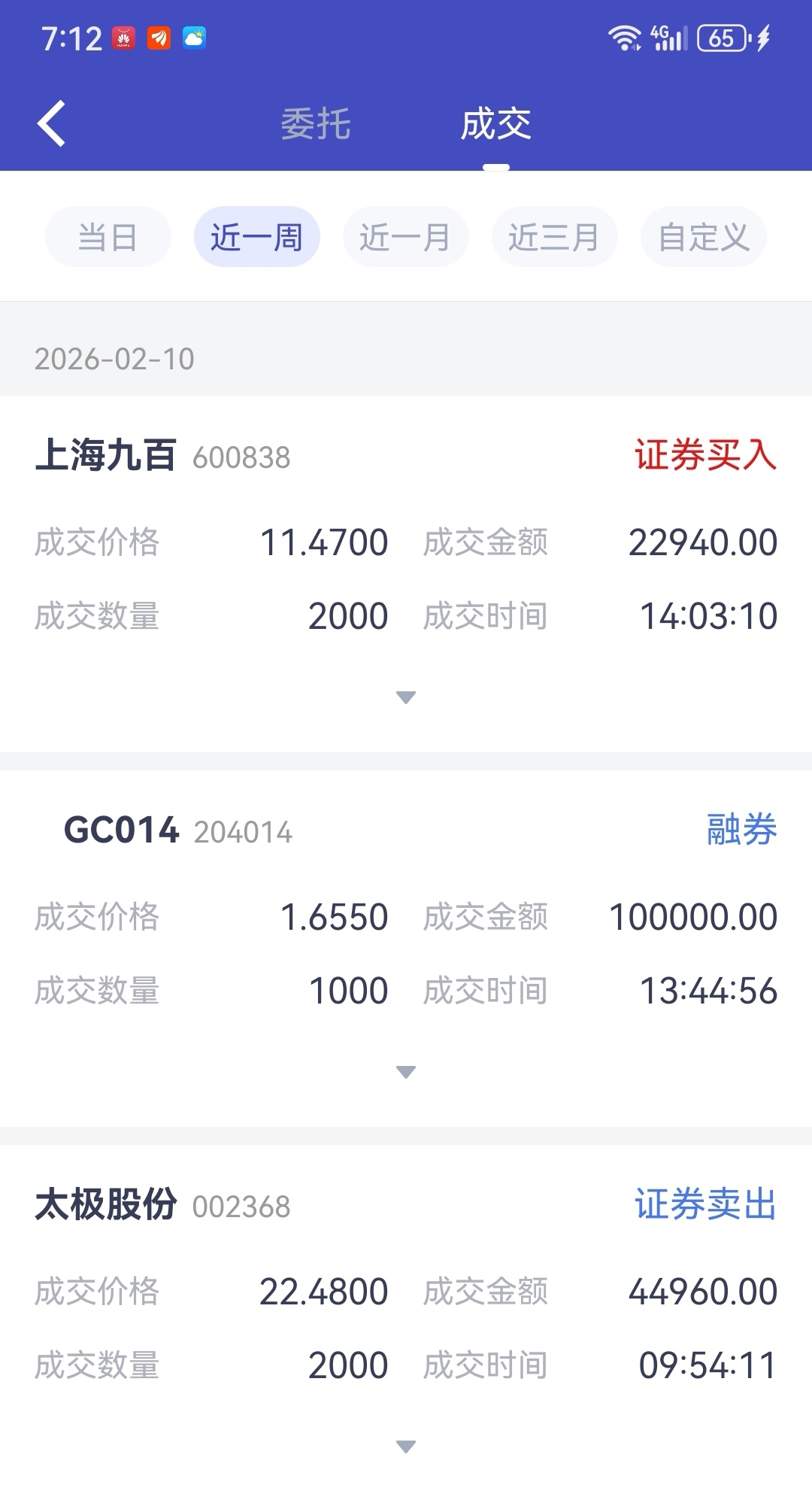
Task: Tap the orange notification icon in status bar
Action: tap(159, 38)
